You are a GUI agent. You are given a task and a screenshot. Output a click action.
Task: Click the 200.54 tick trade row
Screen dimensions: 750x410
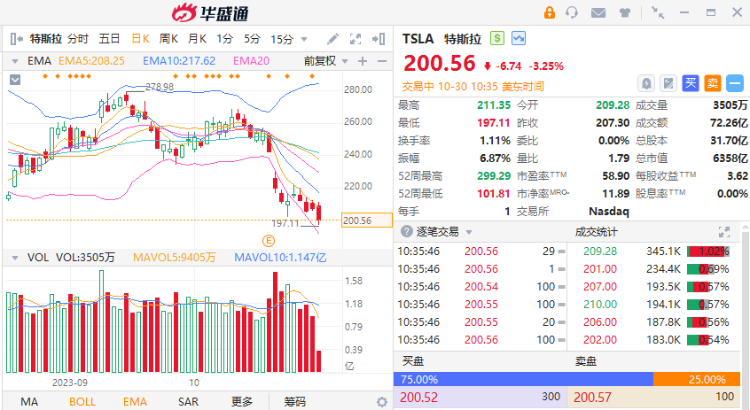[481, 287]
